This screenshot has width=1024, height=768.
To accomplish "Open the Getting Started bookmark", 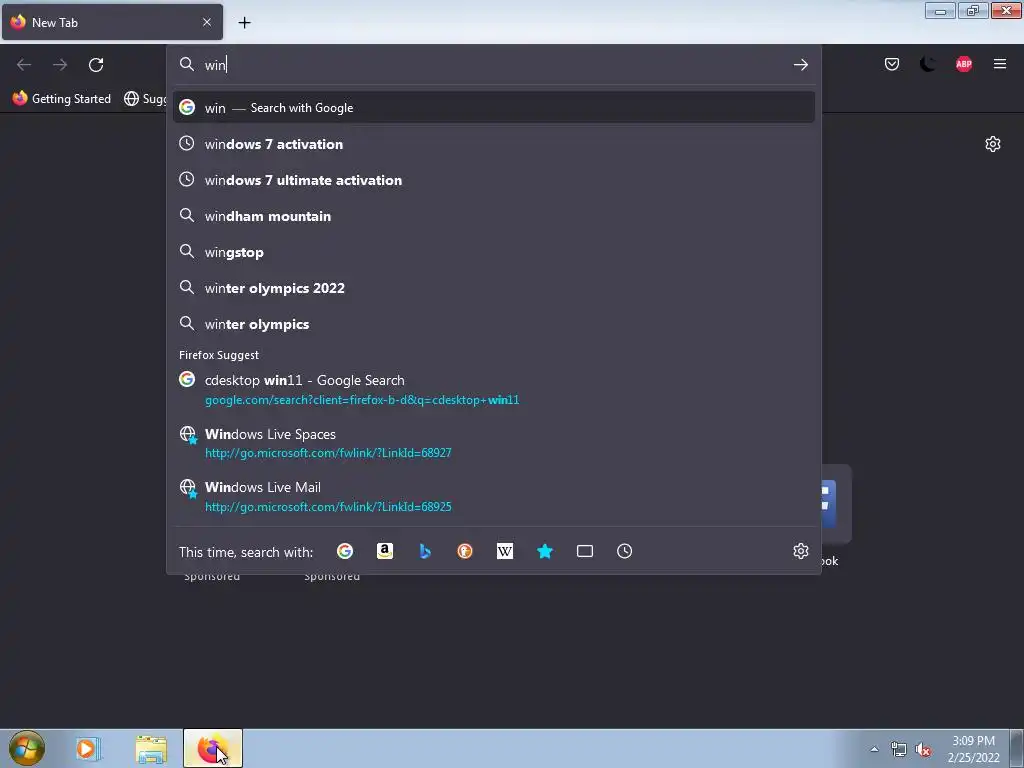I will pyautogui.click(x=62, y=99).
